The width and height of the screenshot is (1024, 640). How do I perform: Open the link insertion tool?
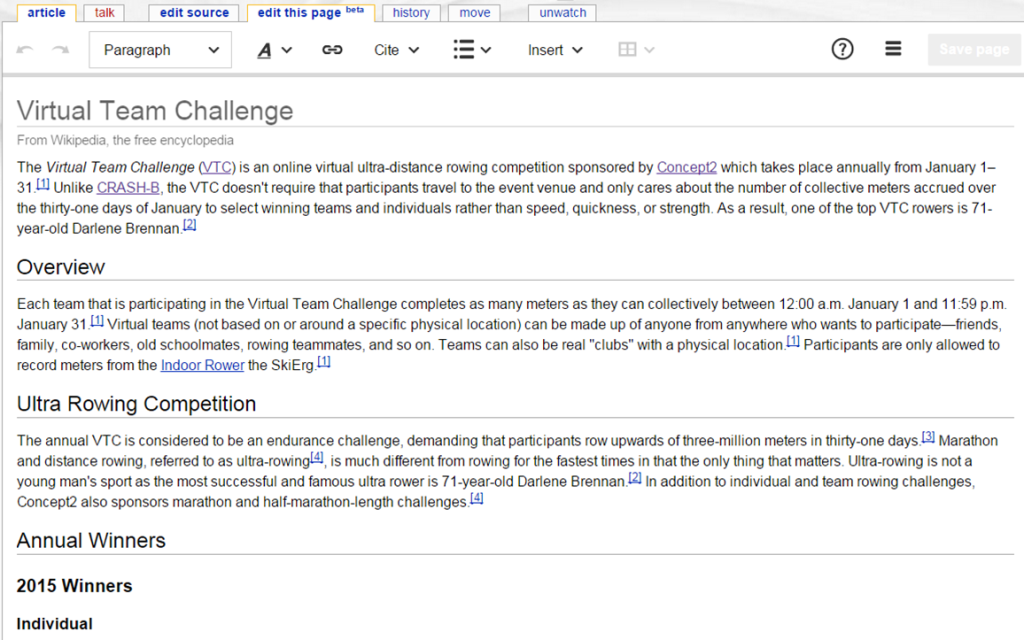331,48
